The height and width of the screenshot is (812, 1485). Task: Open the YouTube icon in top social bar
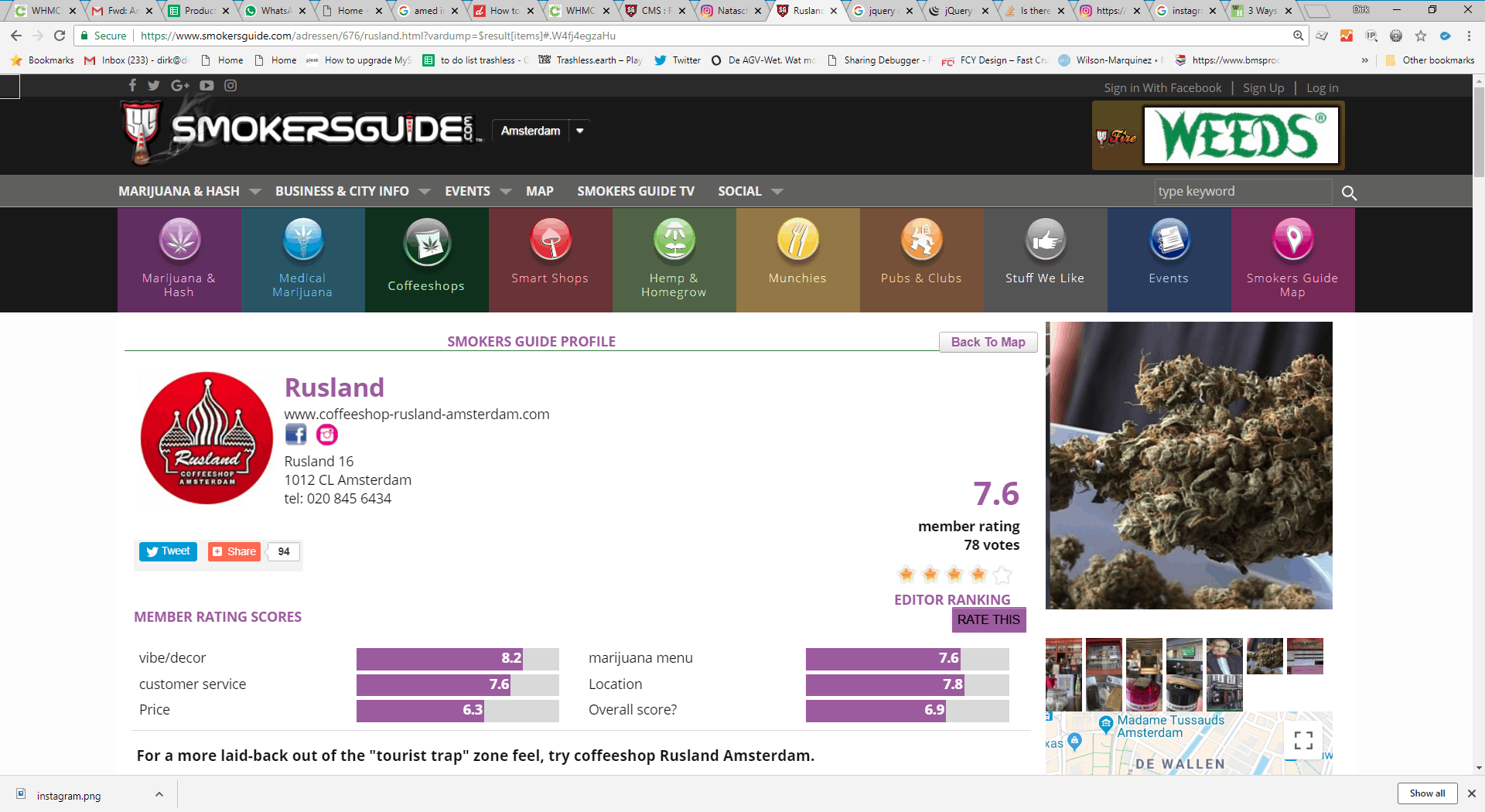[207, 86]
